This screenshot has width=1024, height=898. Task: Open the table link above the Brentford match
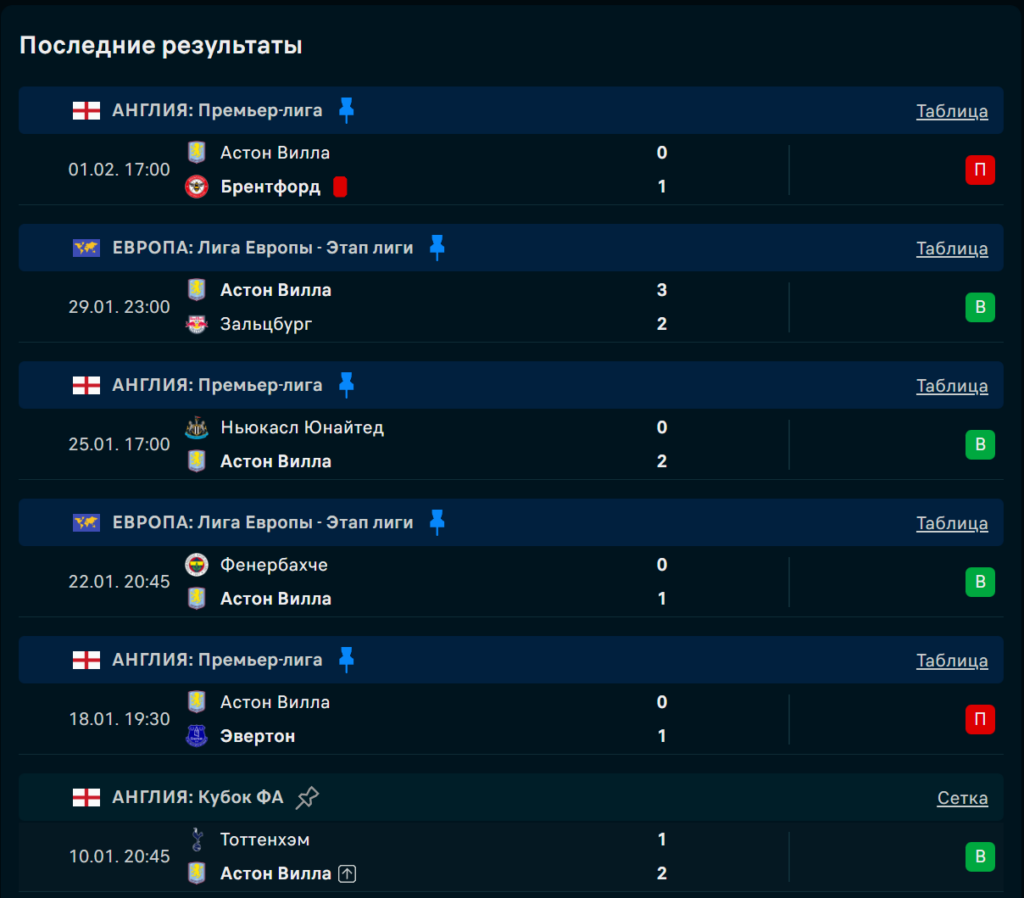click(x=952, y=111)
